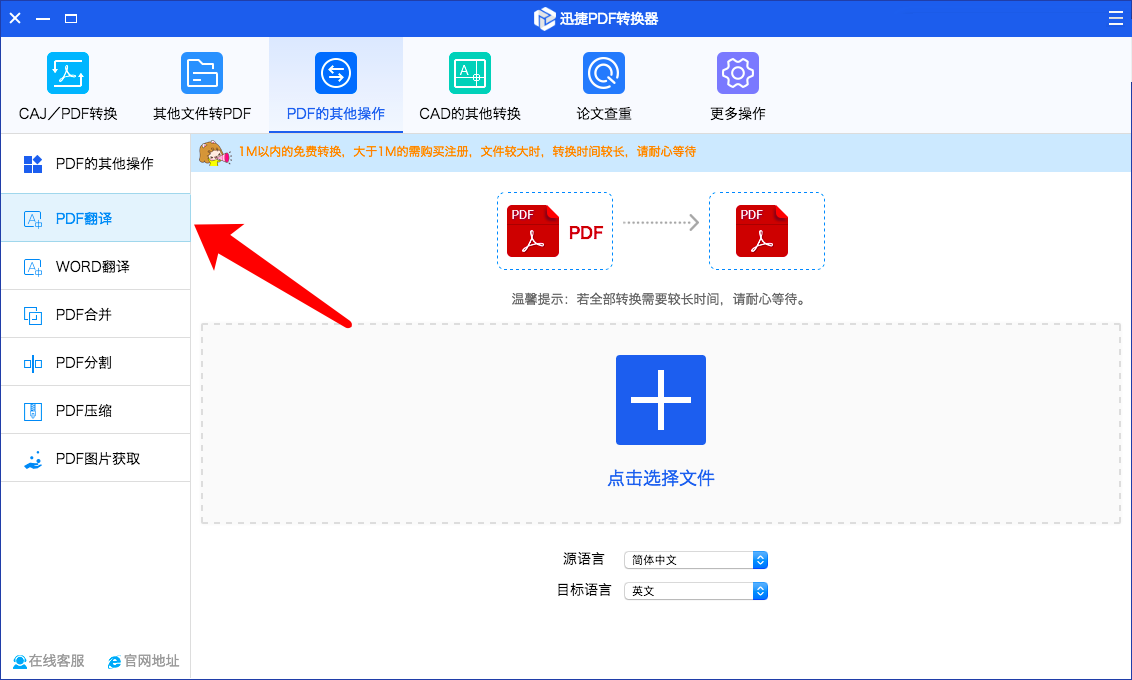1132x680 pixels.
Task: Open the 目标语言 英文 dropdown
Action: (x=696, y=591)
